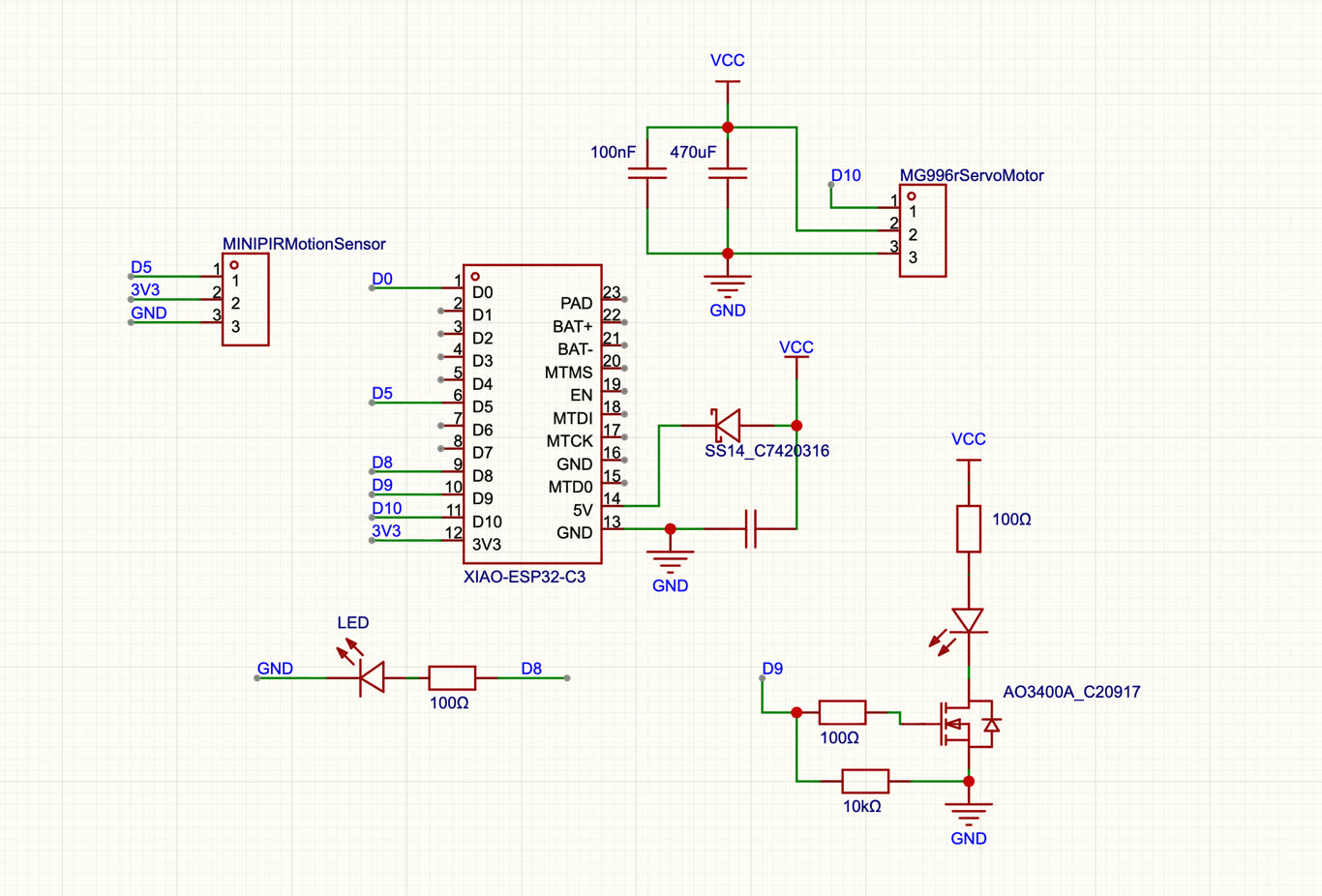Click the SS14_C7420316 part label
The image size is (1322, 896).
click(766, 451)
